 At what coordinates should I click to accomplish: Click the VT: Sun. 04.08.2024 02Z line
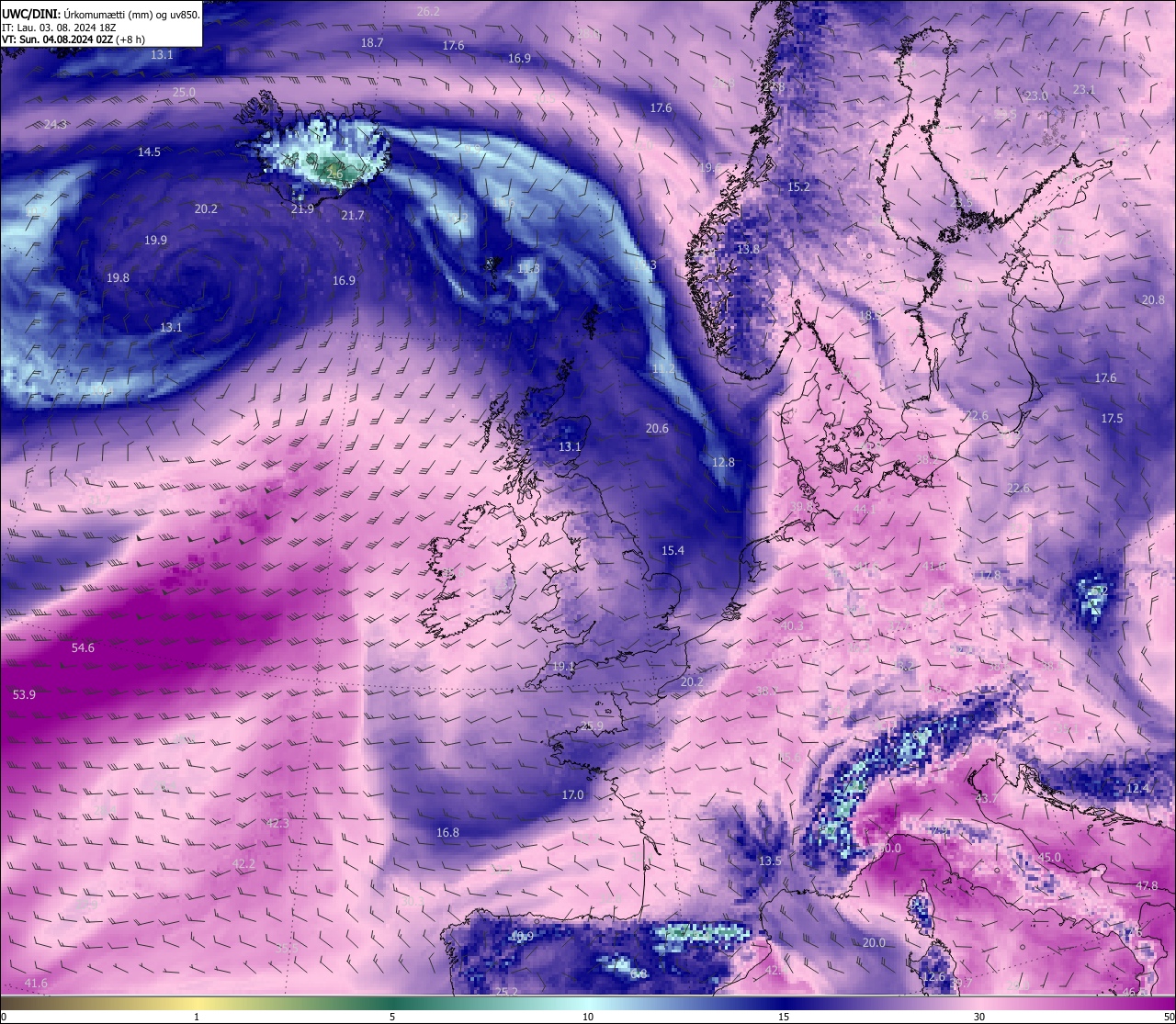[x=73, y=39]
